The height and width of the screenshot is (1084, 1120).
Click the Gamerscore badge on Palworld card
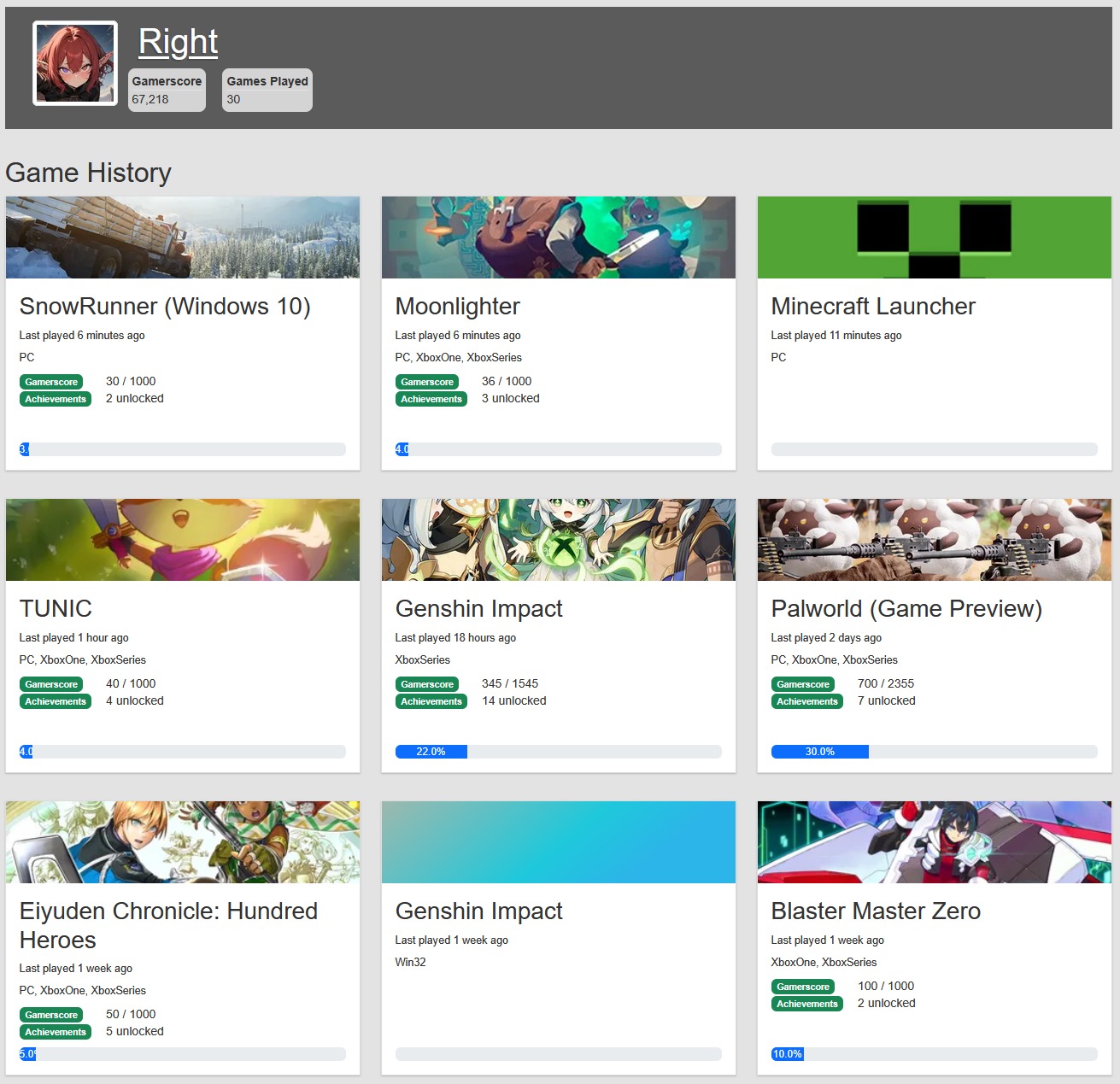pos(803,684)
